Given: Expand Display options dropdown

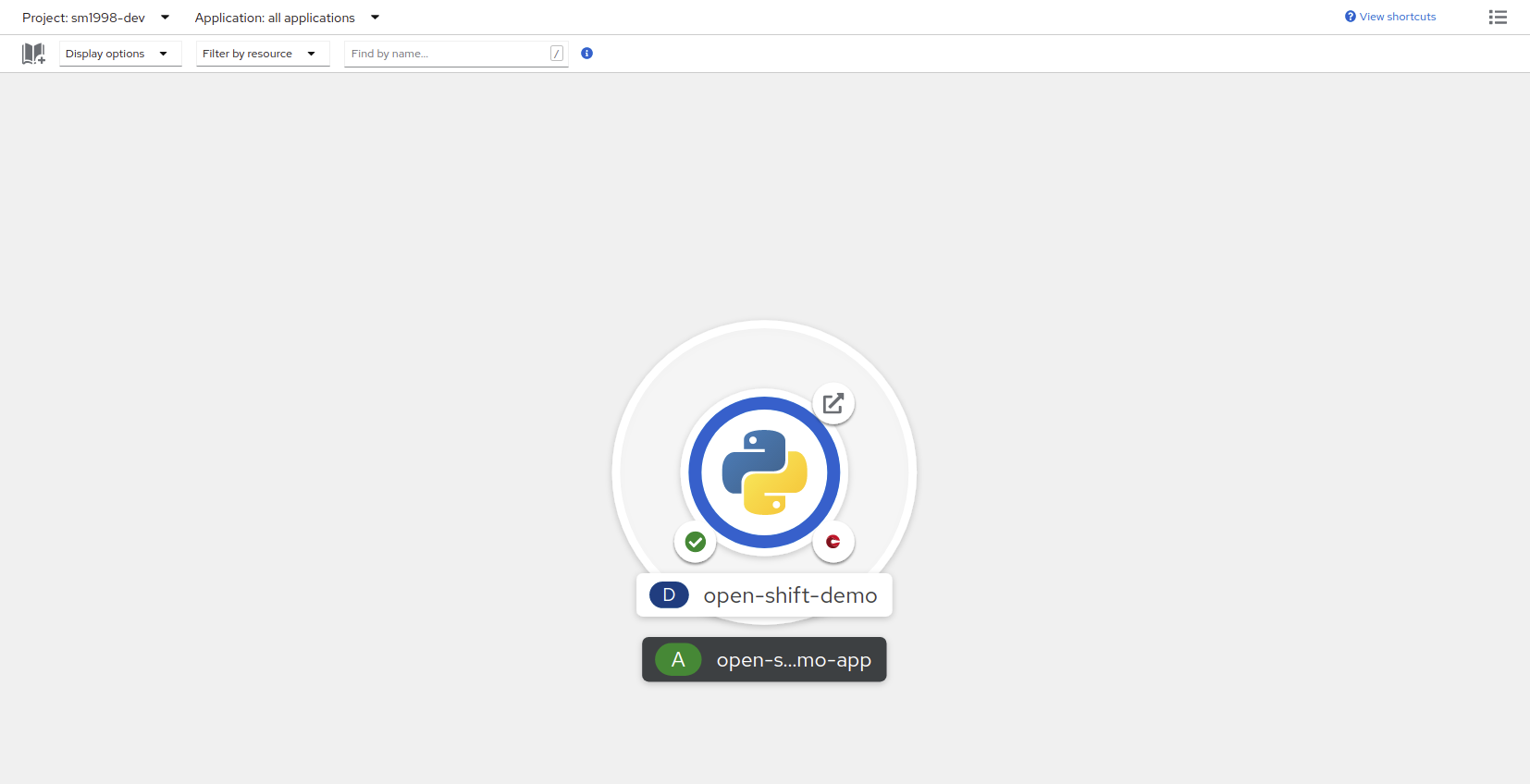Looking at the screenshot, I should (120, 54).
